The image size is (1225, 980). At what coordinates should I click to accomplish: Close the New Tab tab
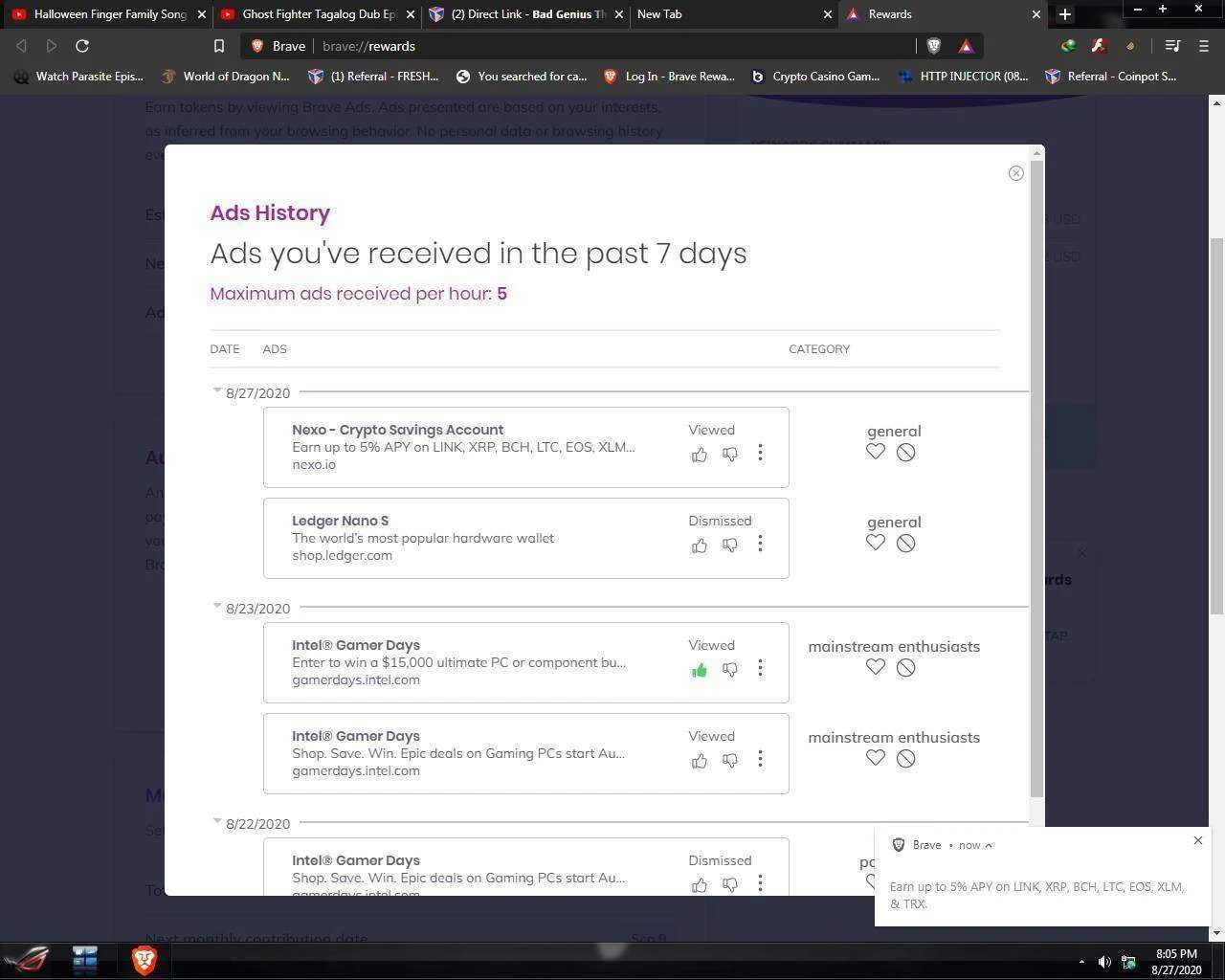coord(827,14)
